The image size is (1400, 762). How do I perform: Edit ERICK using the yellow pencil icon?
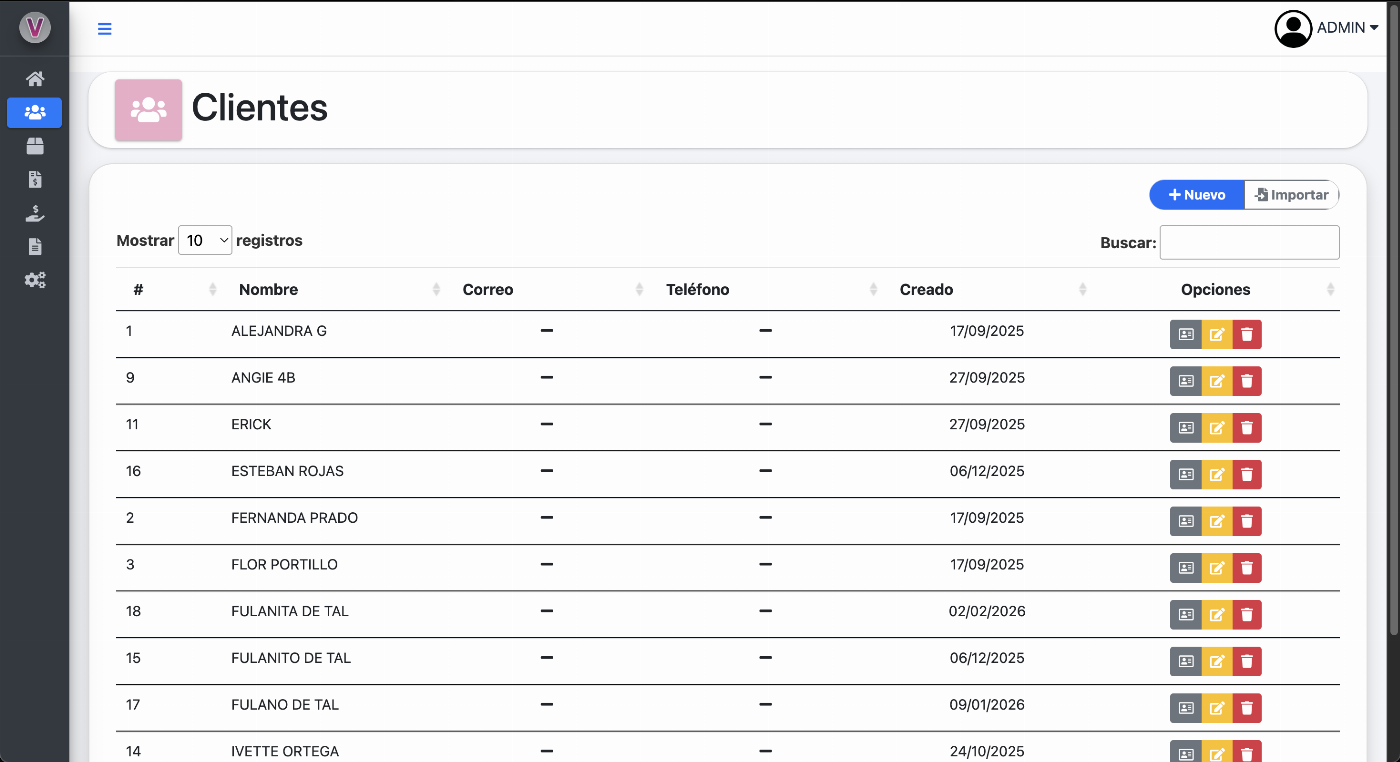pyautogui.click(x=1217, y=427)
